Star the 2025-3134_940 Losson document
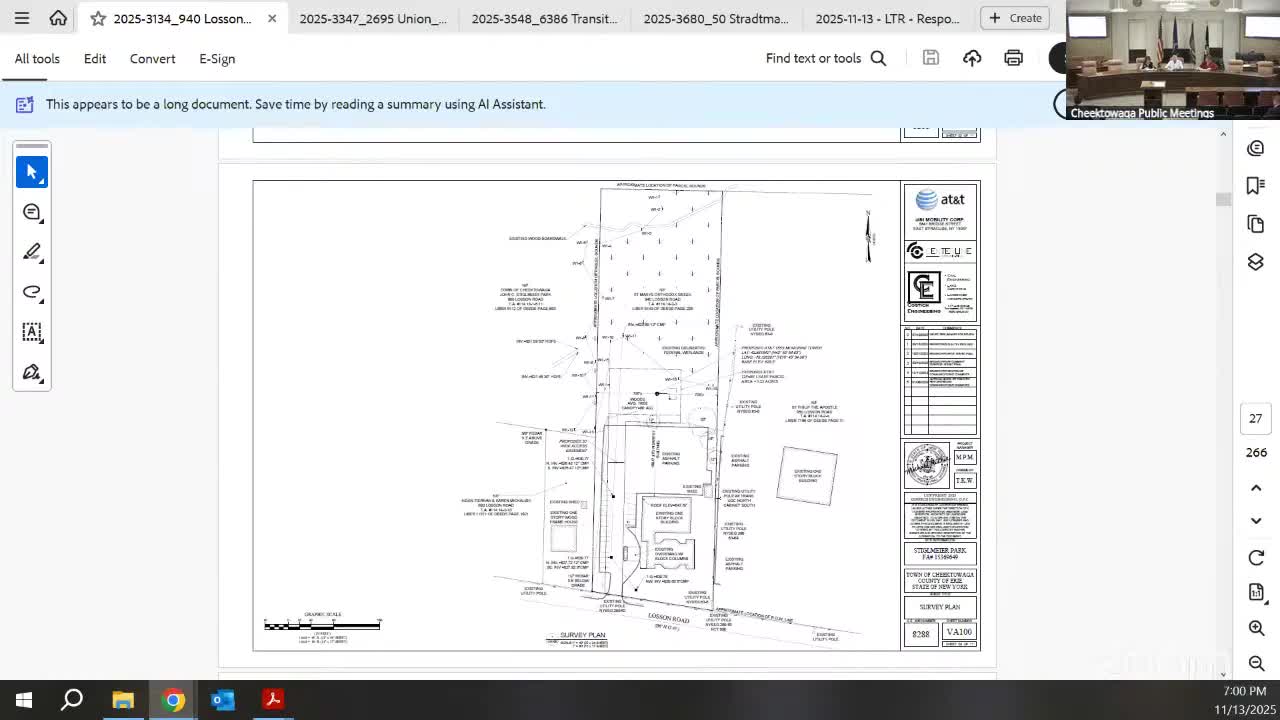The image size is (1280, 720). 98,18
